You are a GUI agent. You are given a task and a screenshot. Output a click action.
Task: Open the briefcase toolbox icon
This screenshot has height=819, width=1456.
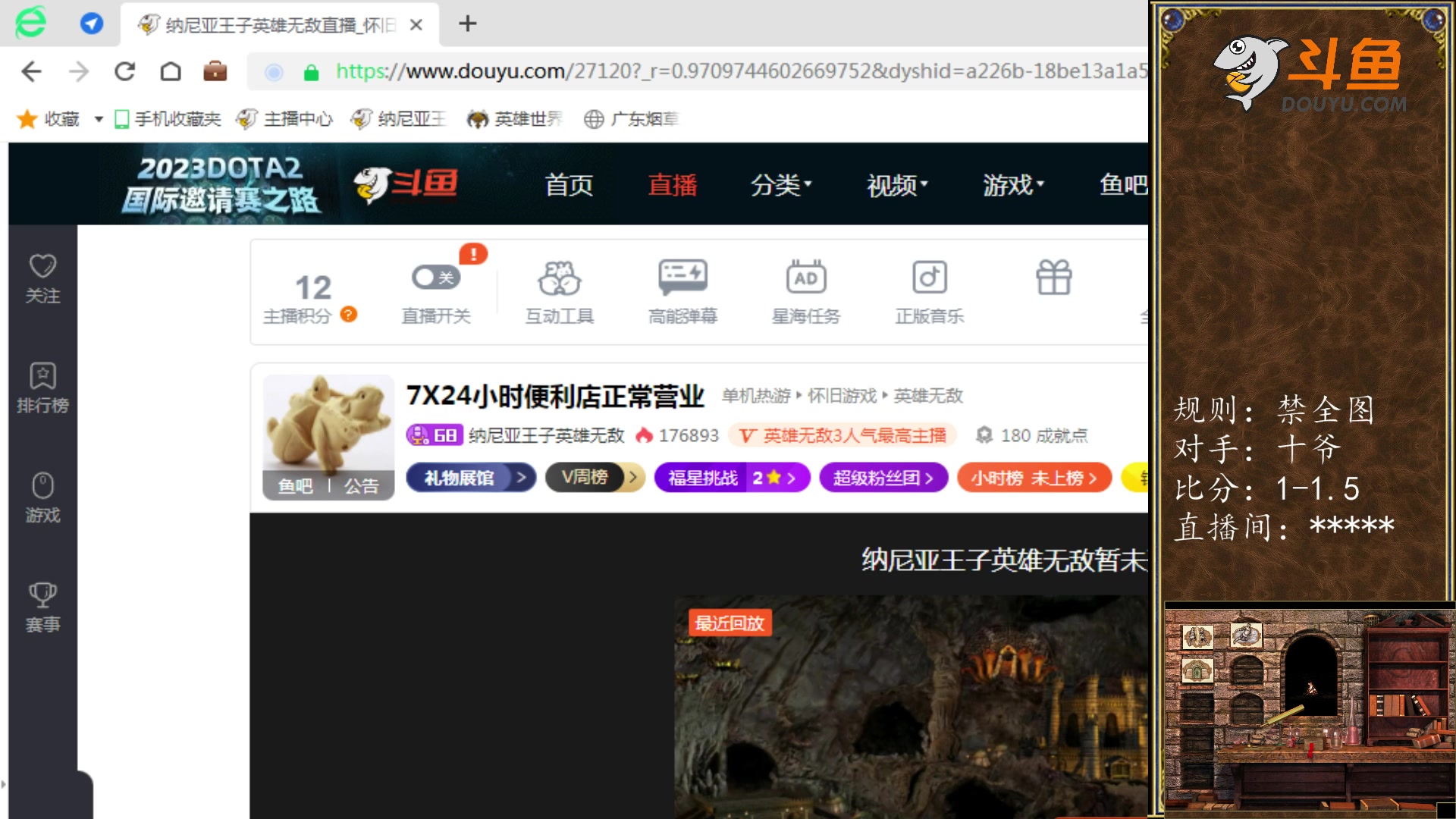pyautogui.click(x=215, y=71)
